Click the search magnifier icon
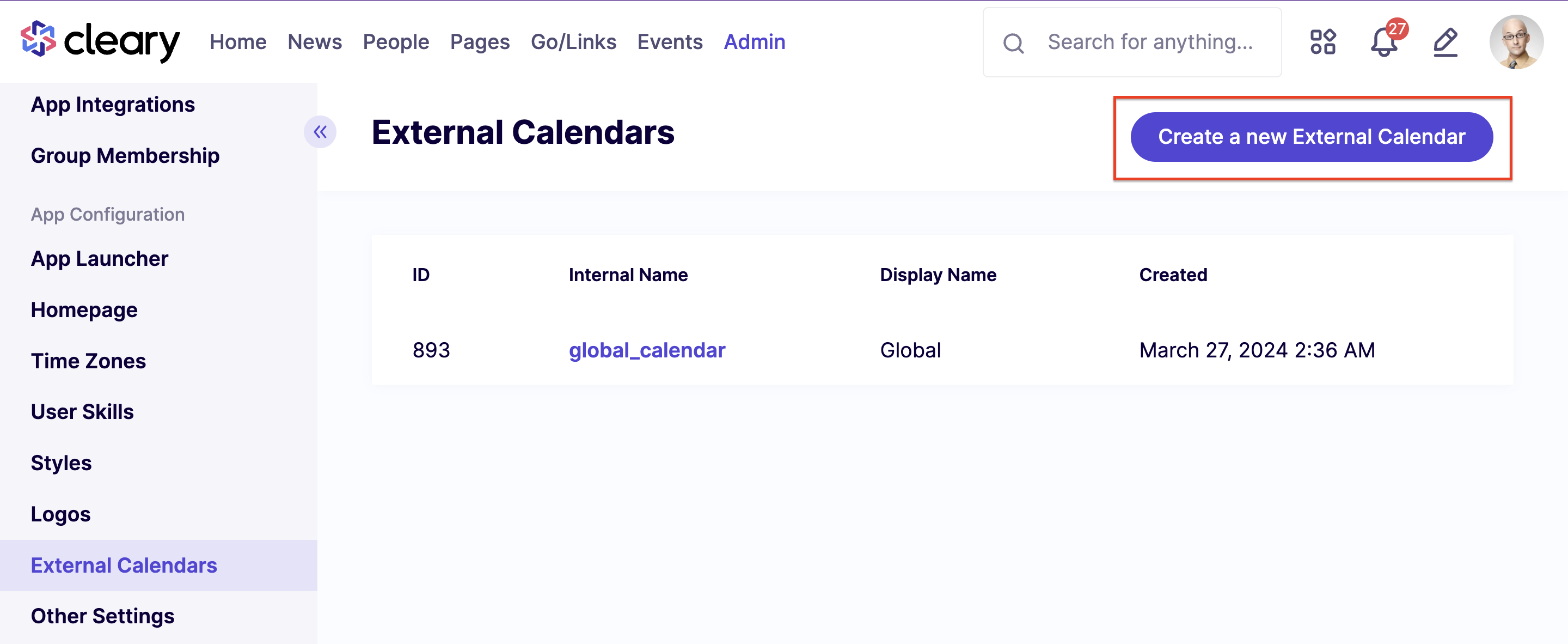This screenshot has height=644, width=1568. coord(1013,42)
